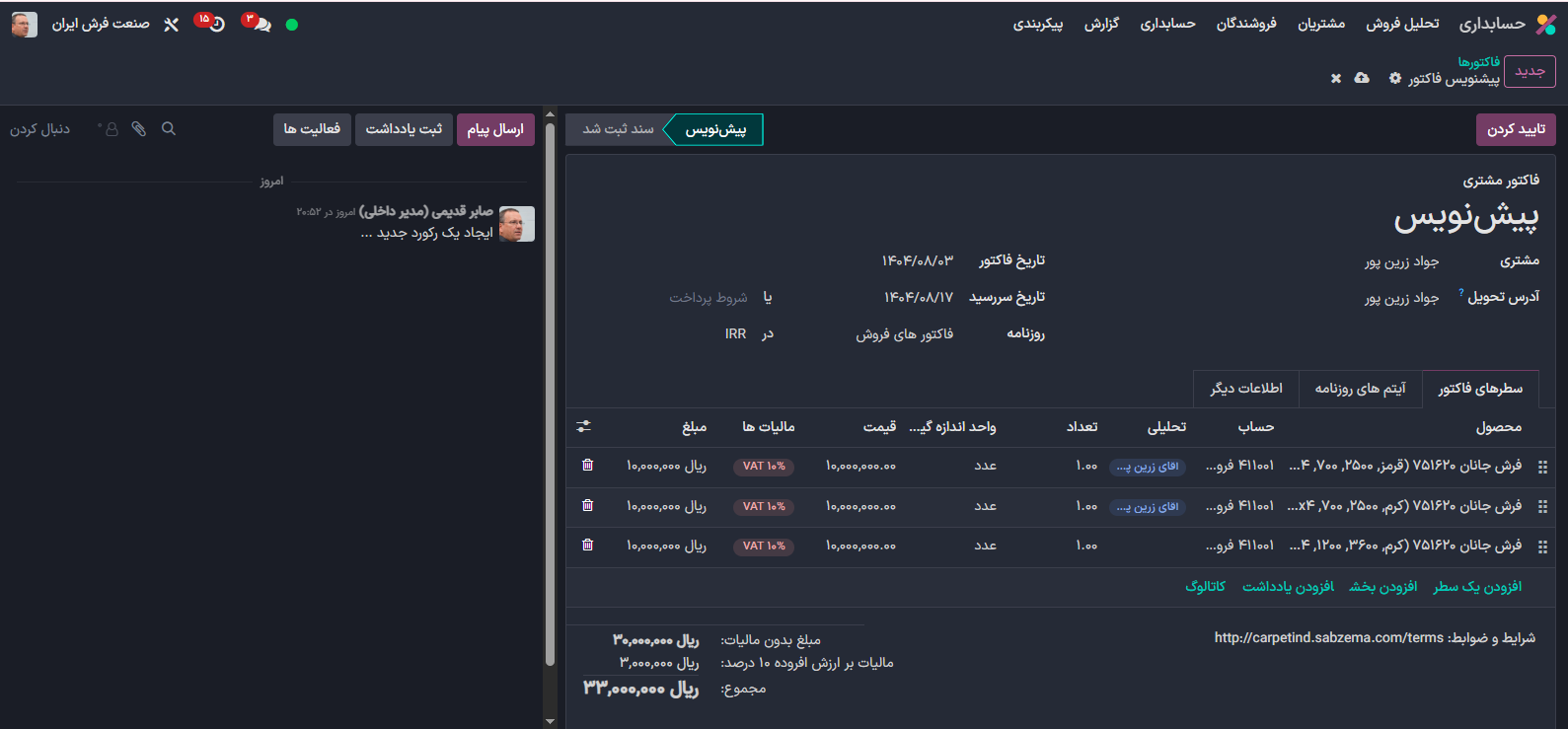Toggle following via دنبال کردن

click(x=40, y=129)
